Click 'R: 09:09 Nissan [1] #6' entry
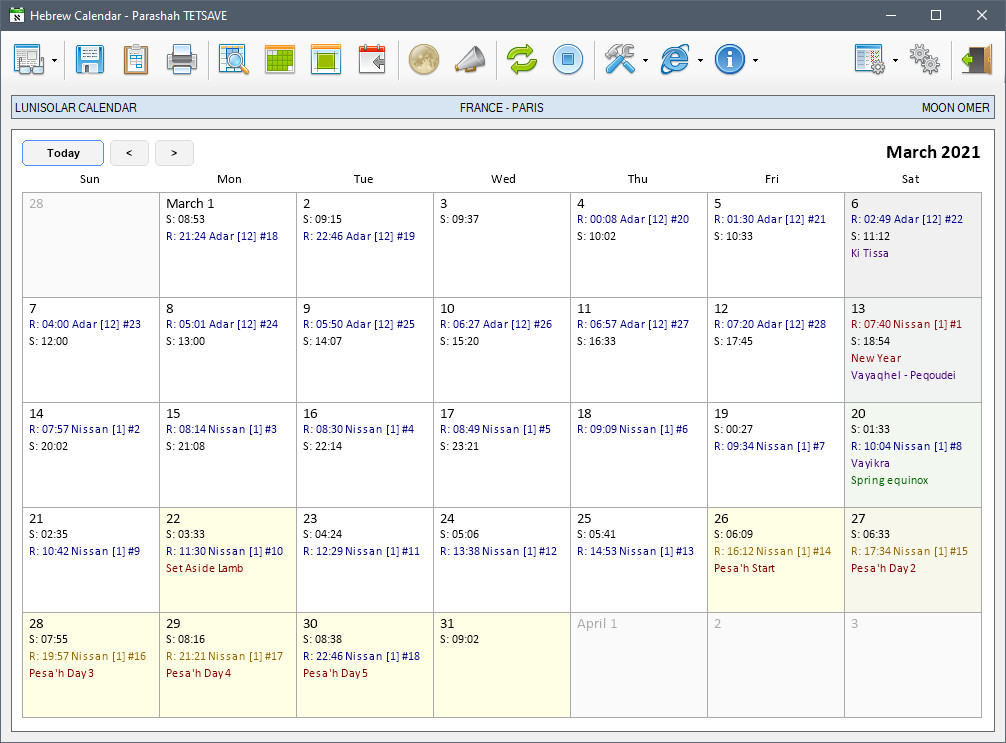The height and width of the screenshot is (743, 1006). coord(632,429)
